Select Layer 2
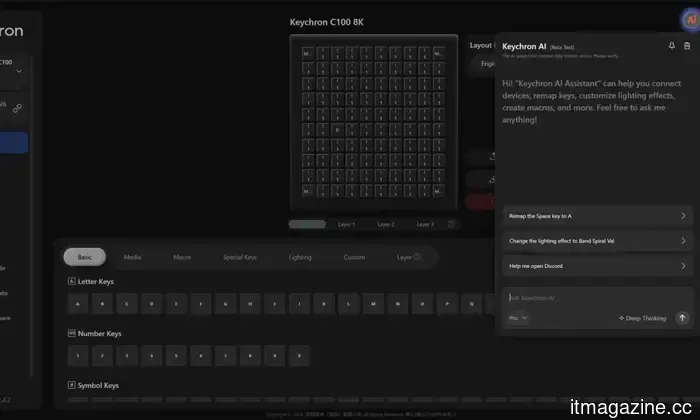The width and height of the screenshot is (700, 420). point(386,224)
